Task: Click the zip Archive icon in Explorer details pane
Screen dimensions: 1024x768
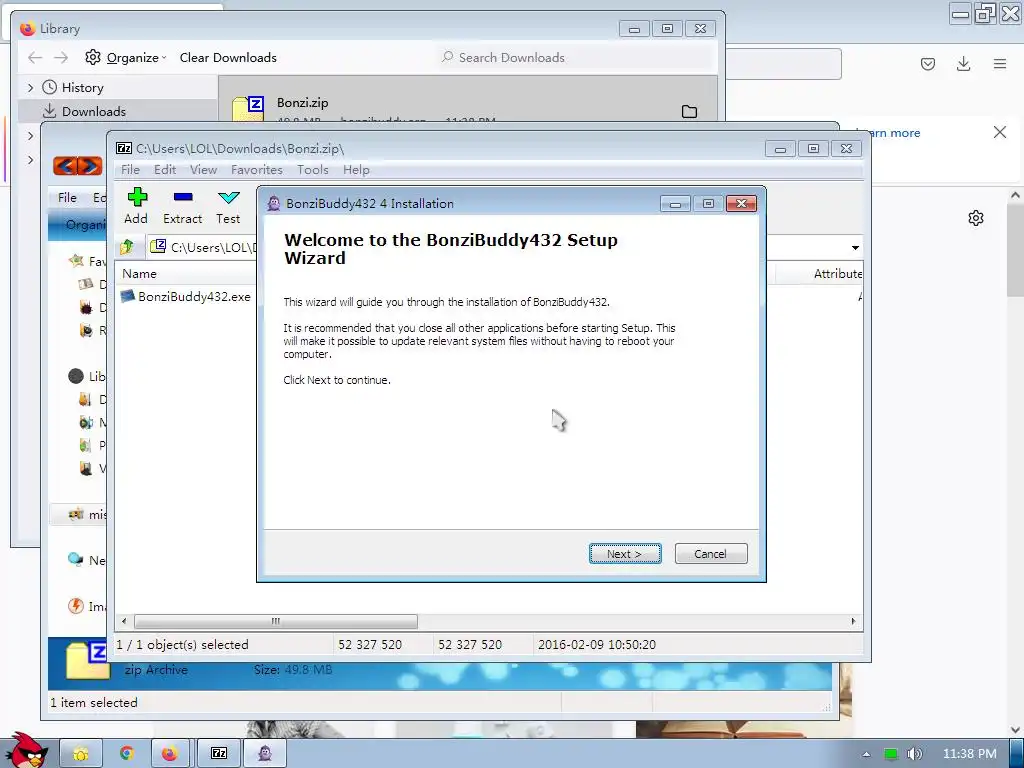Action: click(x=87, y=660)
